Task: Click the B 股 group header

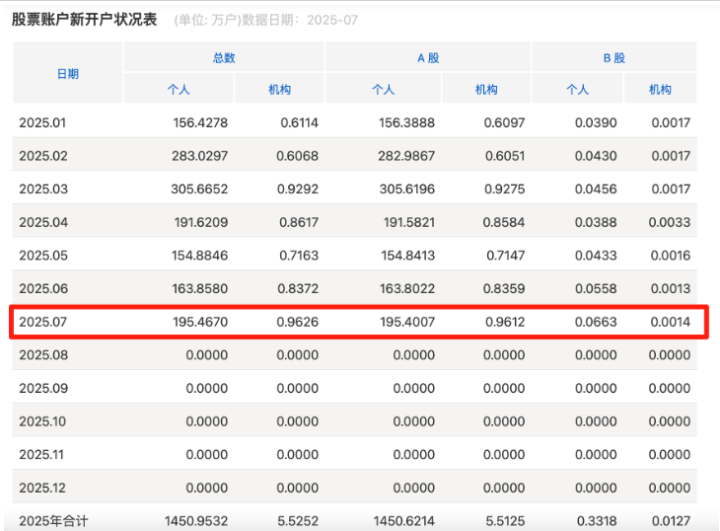Action: point(614,58)
